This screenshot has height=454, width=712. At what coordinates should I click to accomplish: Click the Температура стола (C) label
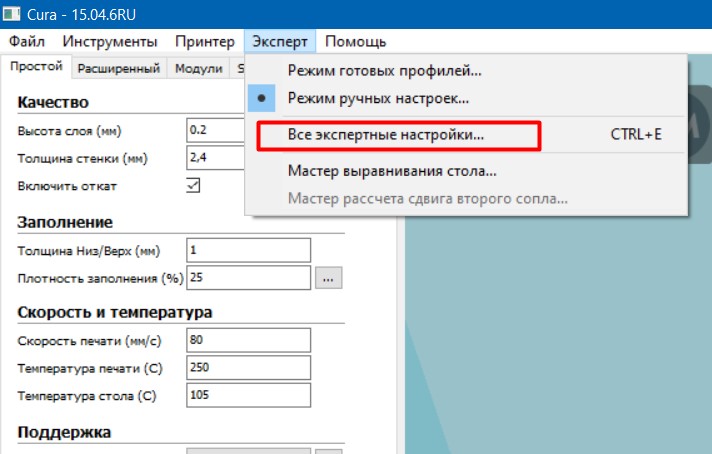point(87,396)
